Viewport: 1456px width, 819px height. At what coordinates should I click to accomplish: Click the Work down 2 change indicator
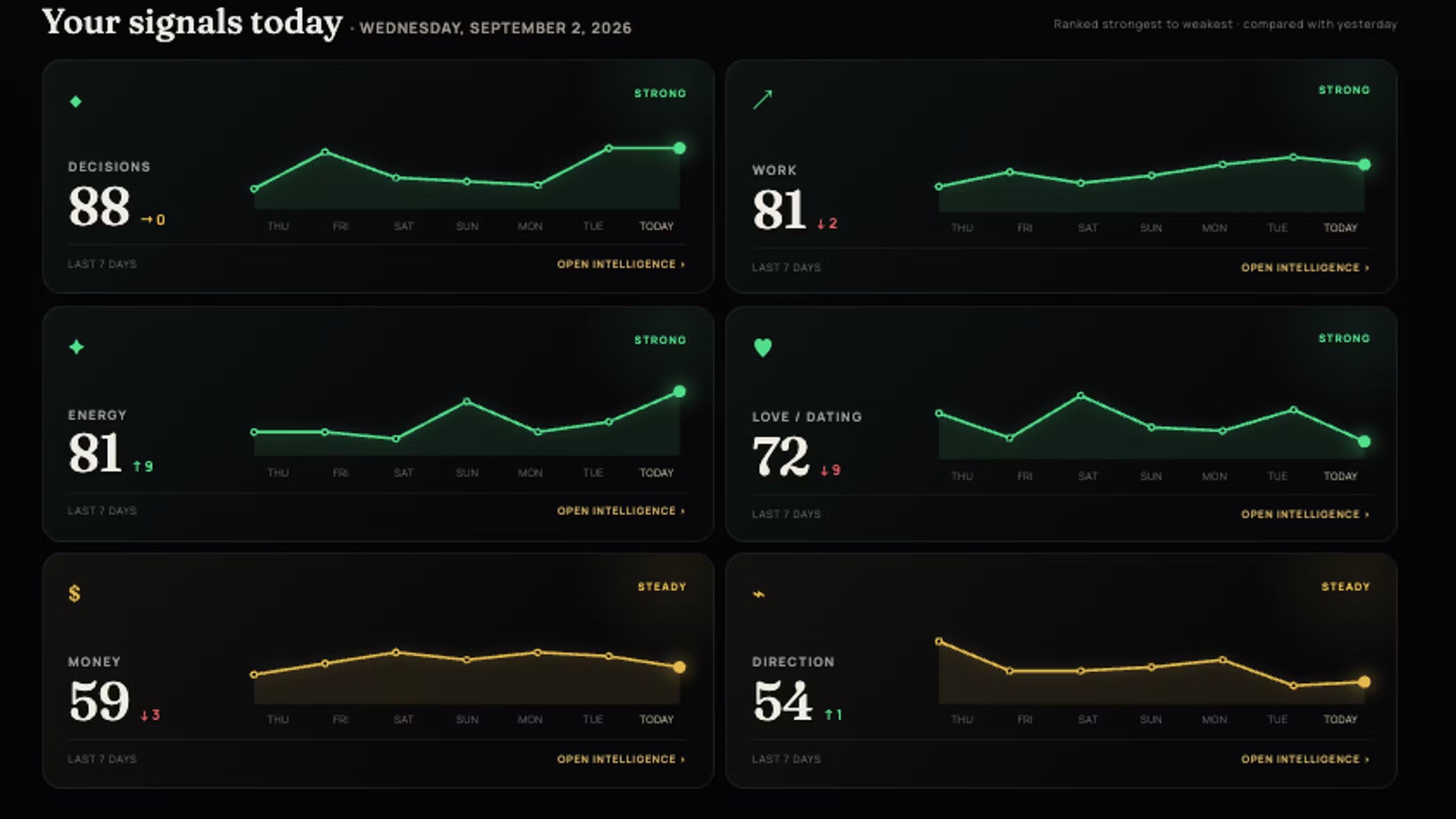tap(828, 224)
